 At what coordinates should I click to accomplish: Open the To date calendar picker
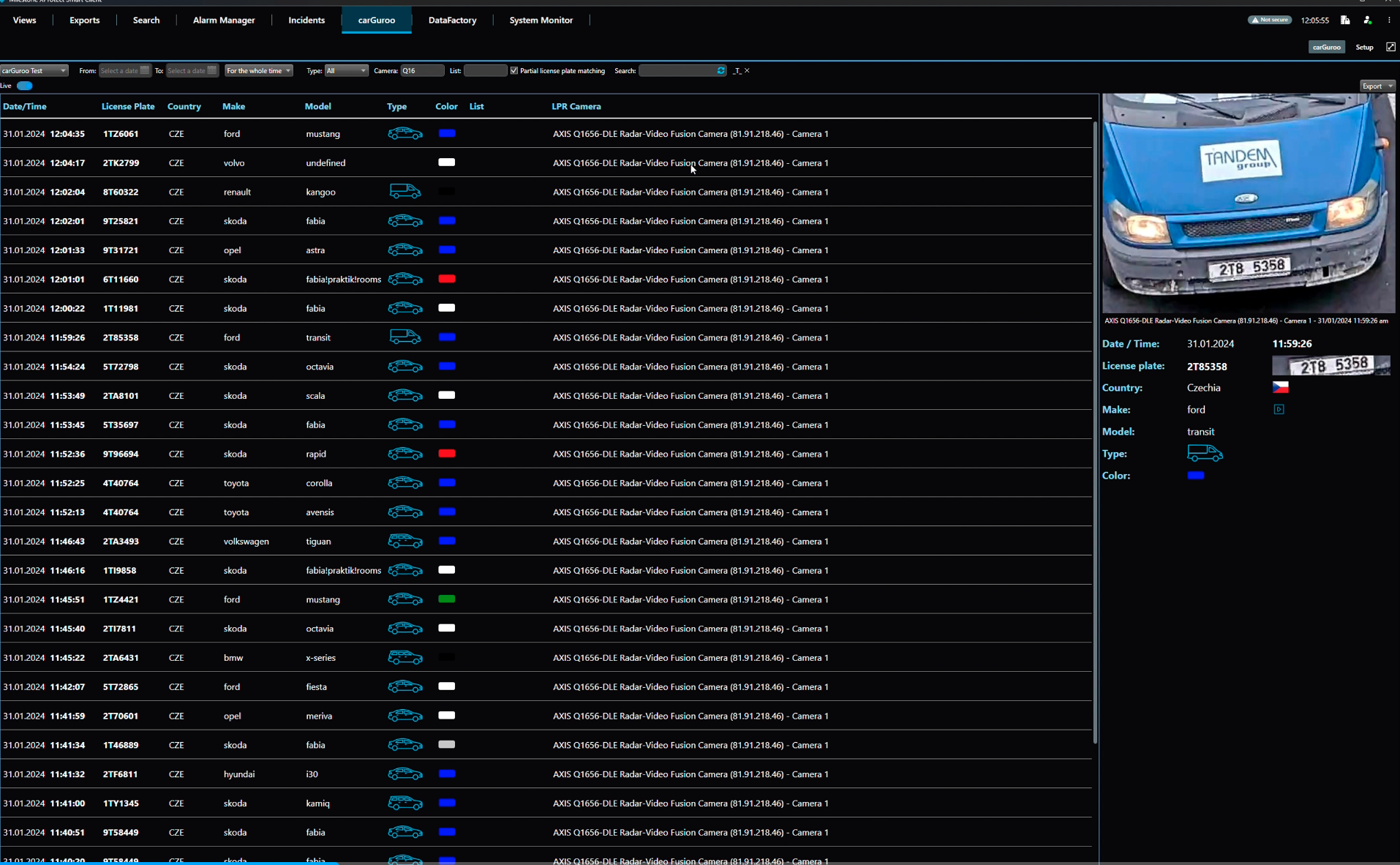211,70
